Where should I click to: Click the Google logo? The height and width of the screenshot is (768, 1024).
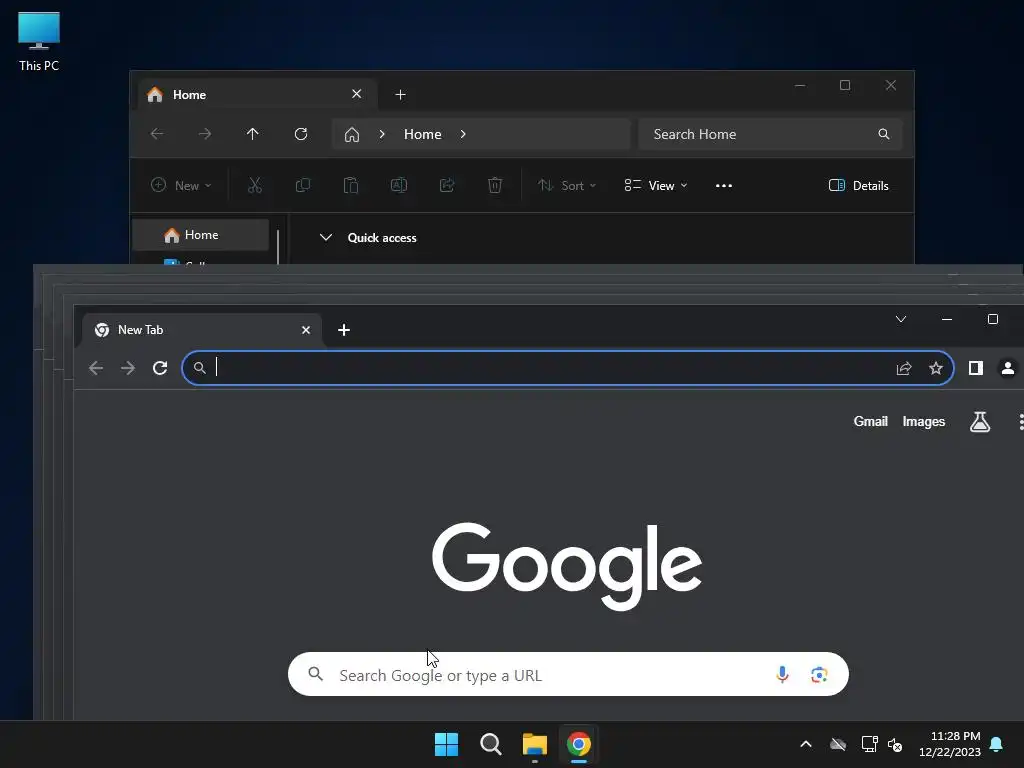[567, 566]
